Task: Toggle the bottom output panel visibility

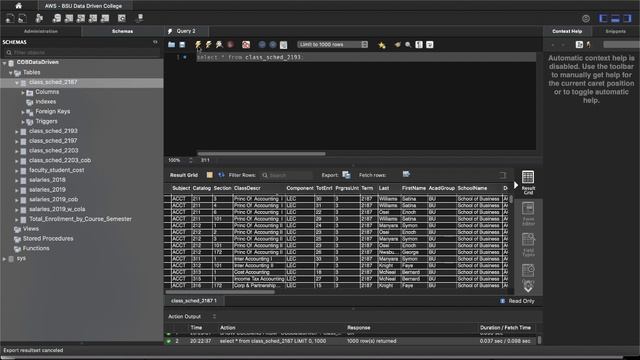Action: tap(615, 18)
